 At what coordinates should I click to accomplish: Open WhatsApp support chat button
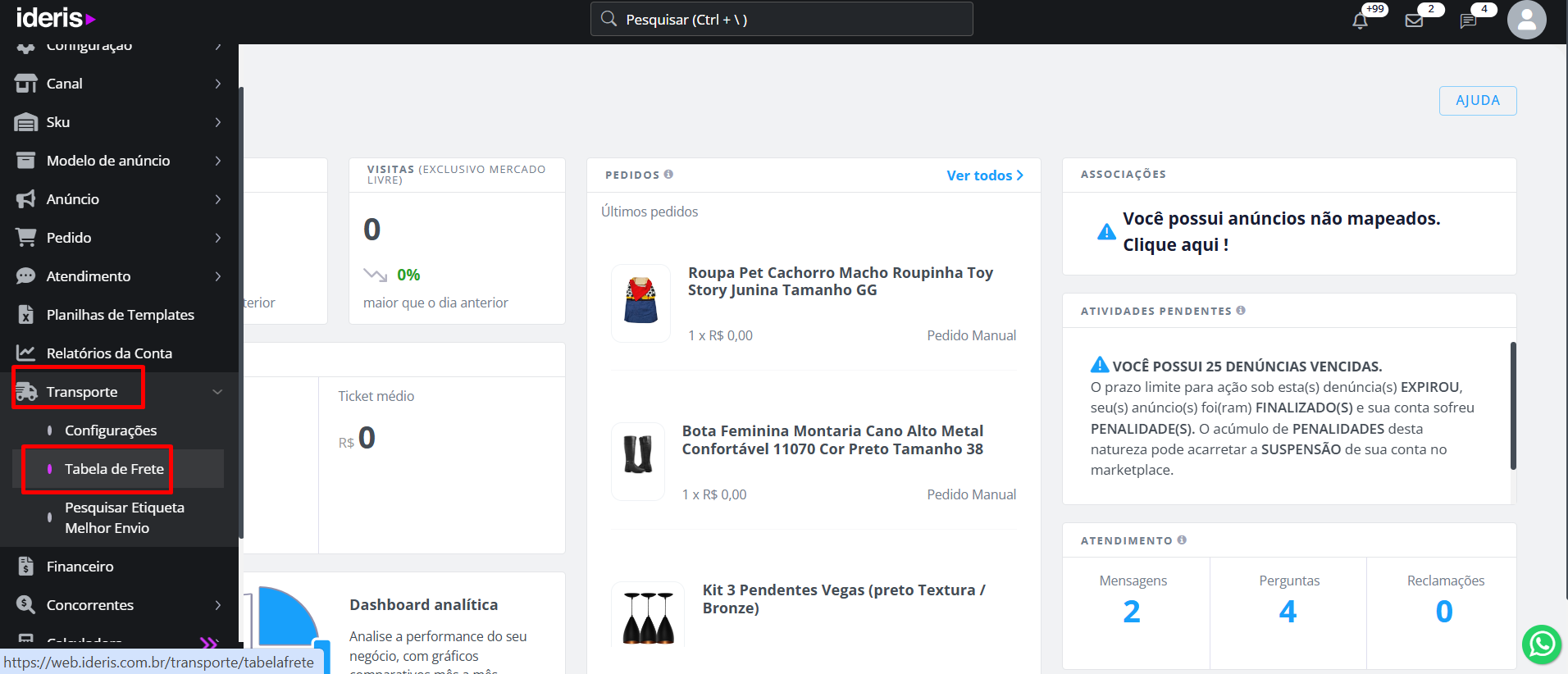point(1542,644)
